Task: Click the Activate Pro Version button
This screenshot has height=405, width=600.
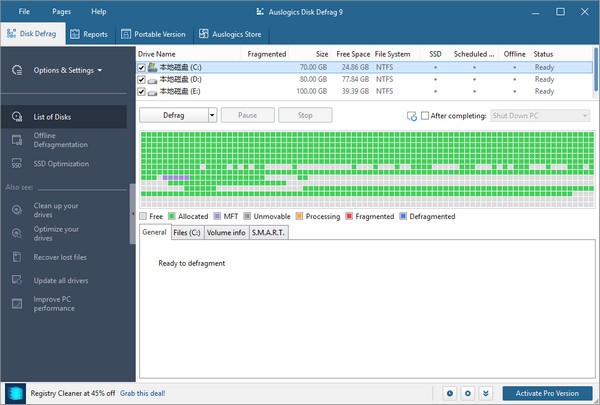Action: point(547,393)
